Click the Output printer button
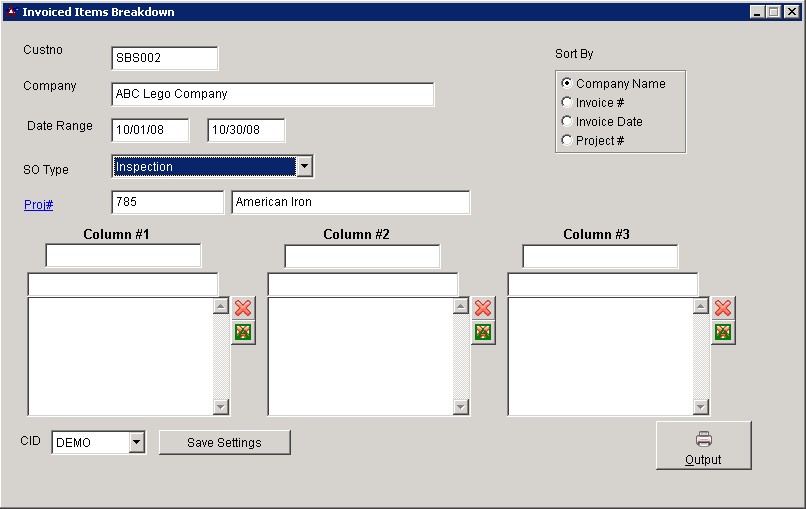This screenshot has height=509, width=806. tap(703, 446)
